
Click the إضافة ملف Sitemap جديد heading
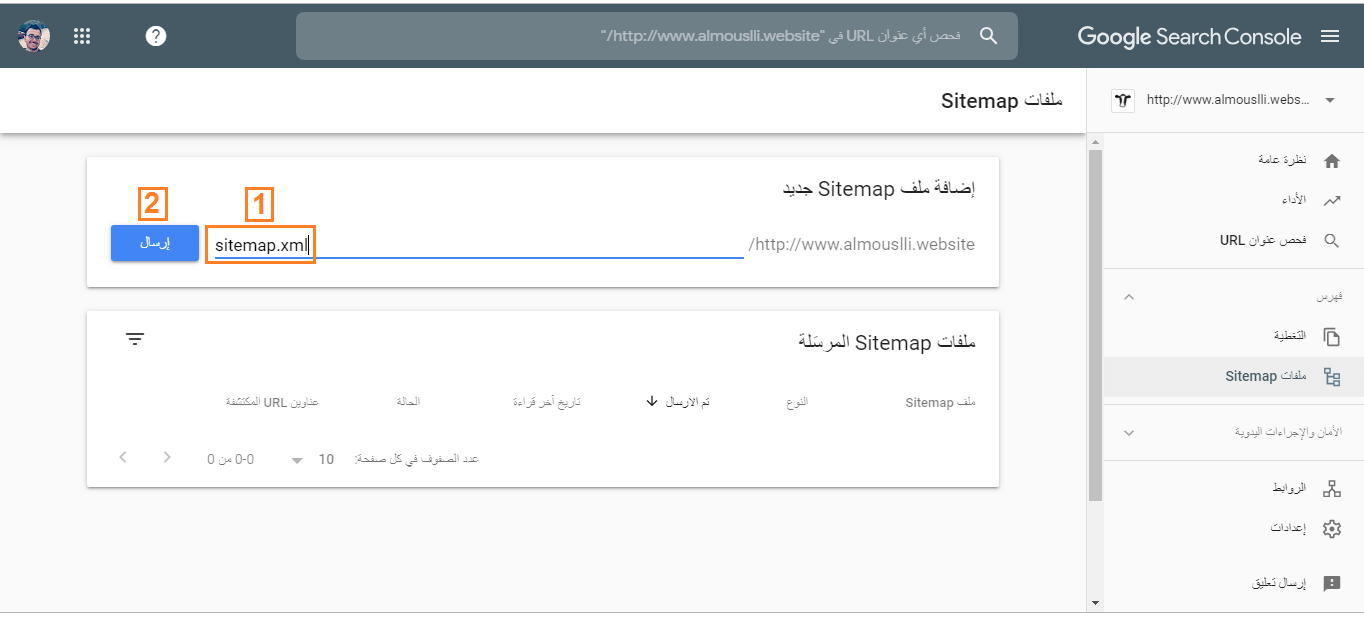point(878,188)
